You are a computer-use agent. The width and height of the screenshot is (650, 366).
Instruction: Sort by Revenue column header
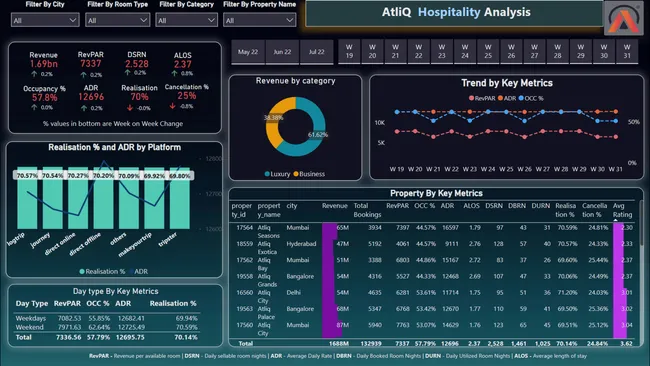pos(335,206)
